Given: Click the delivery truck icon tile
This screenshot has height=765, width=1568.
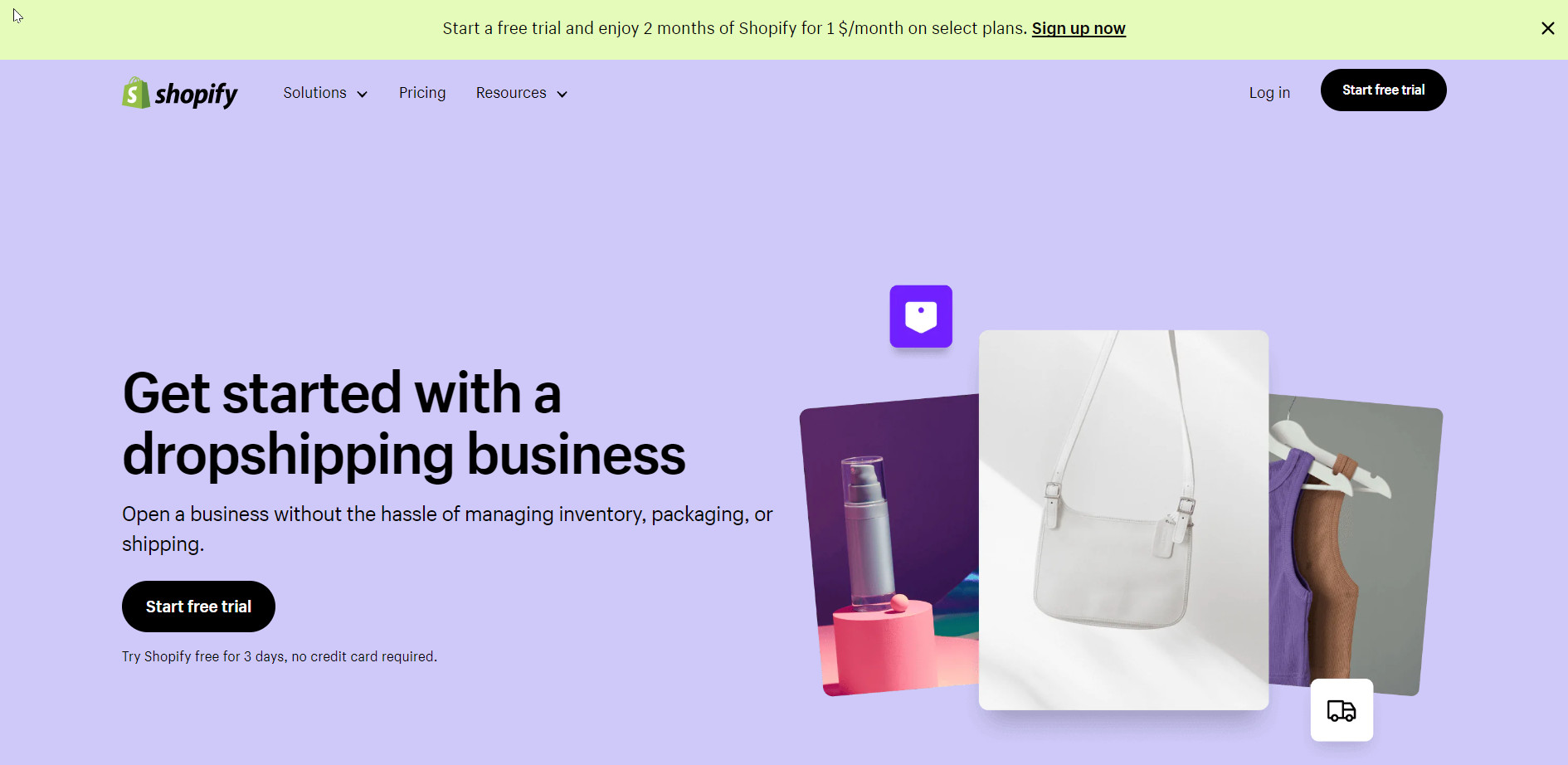Looking at the screenshot, I should pos(1342,710).
